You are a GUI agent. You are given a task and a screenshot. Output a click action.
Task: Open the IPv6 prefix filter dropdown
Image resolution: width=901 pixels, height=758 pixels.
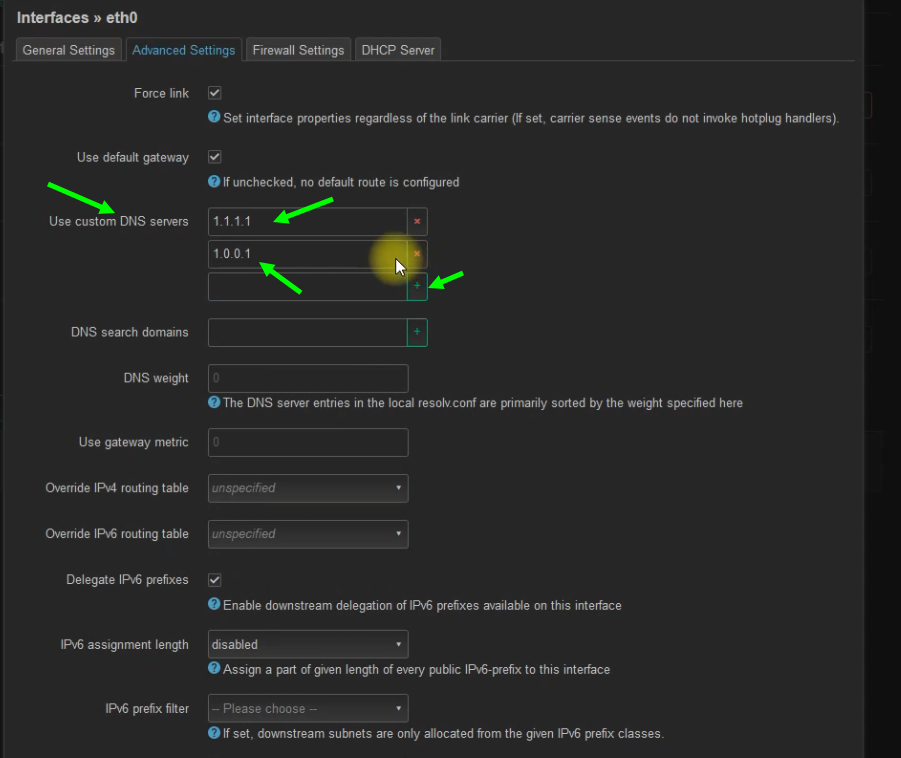308,709
